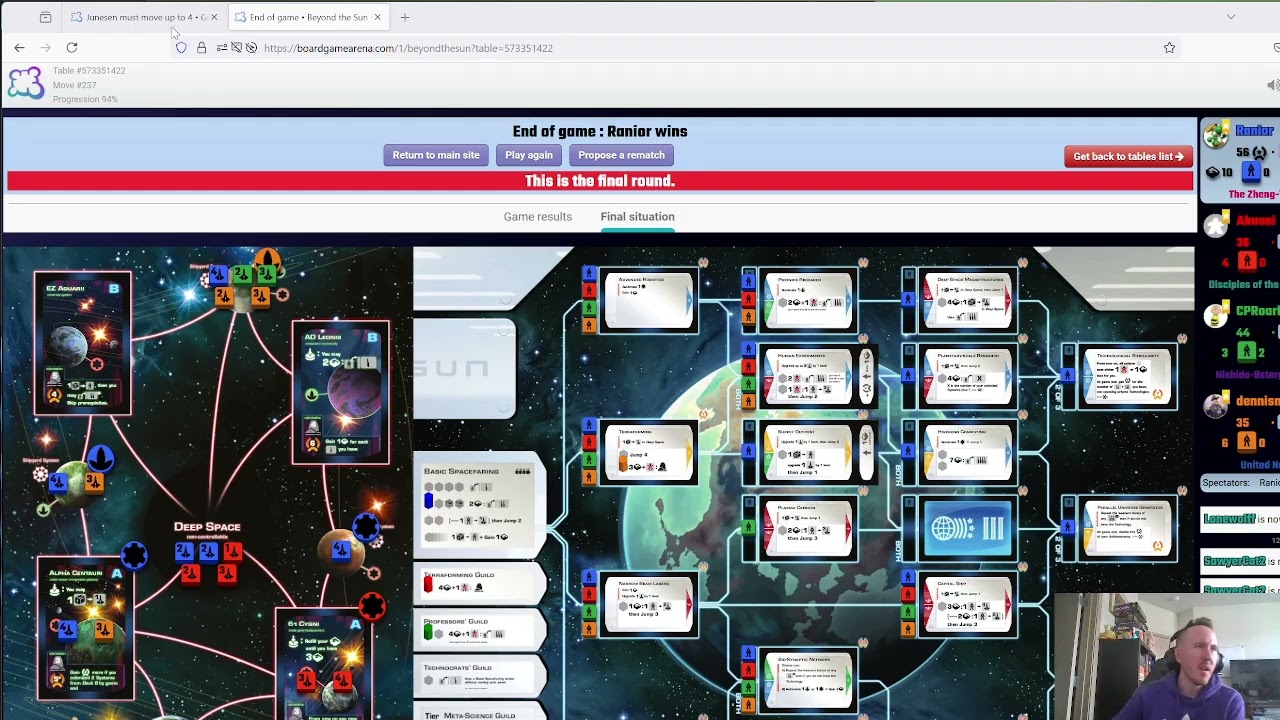Image resolution: width=1280 pixels, height=720 pixels.
Task: Reload the page with the refresh icon
Action: point(72,47)
